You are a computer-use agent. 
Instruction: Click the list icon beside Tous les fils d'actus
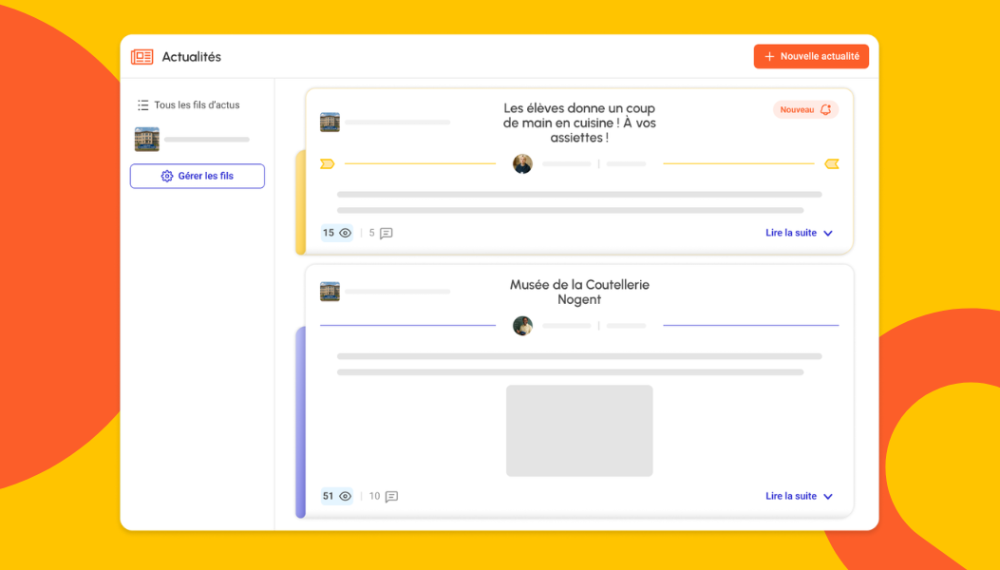143,105
